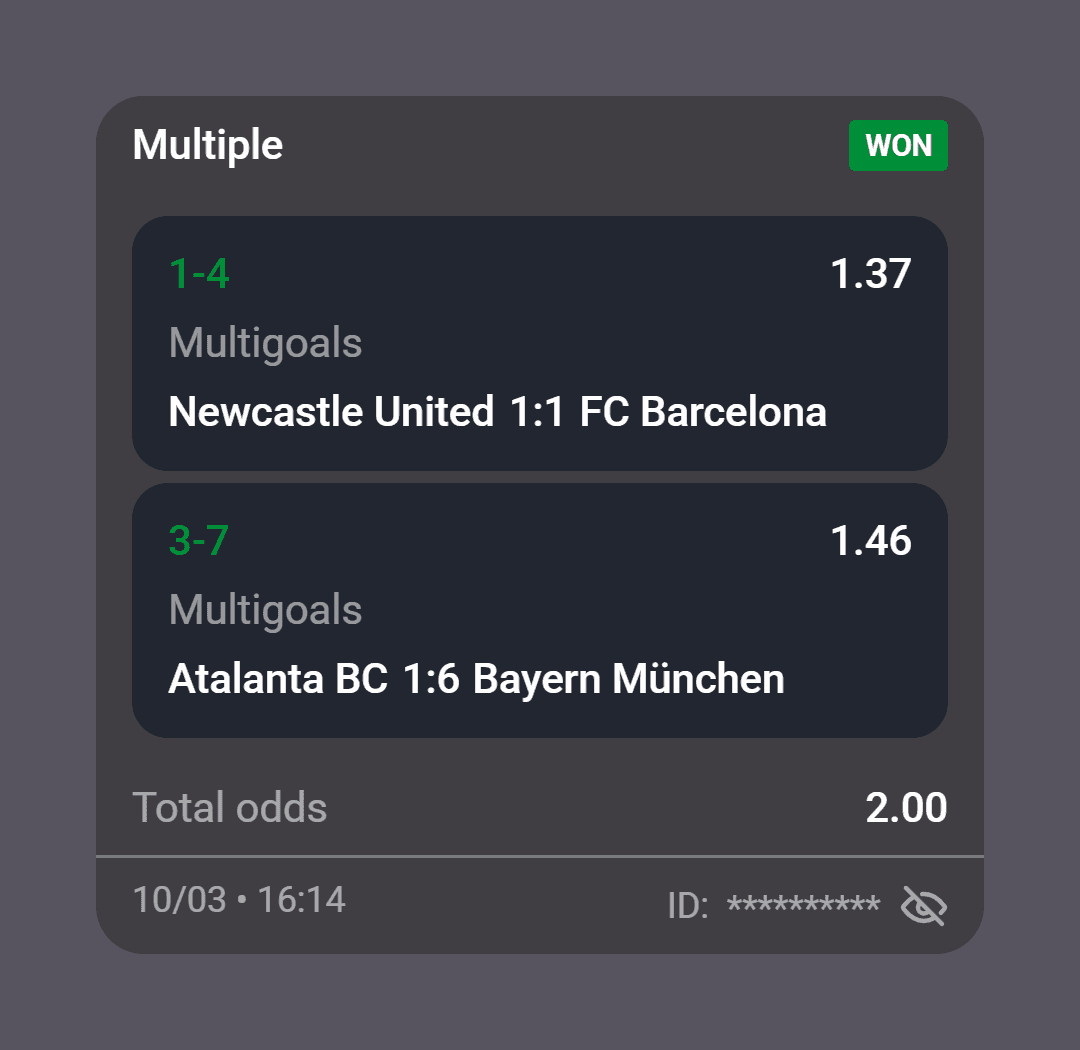The image size is (1080, 1050).
Task: Click the ID: label
Action: (687, 905)
